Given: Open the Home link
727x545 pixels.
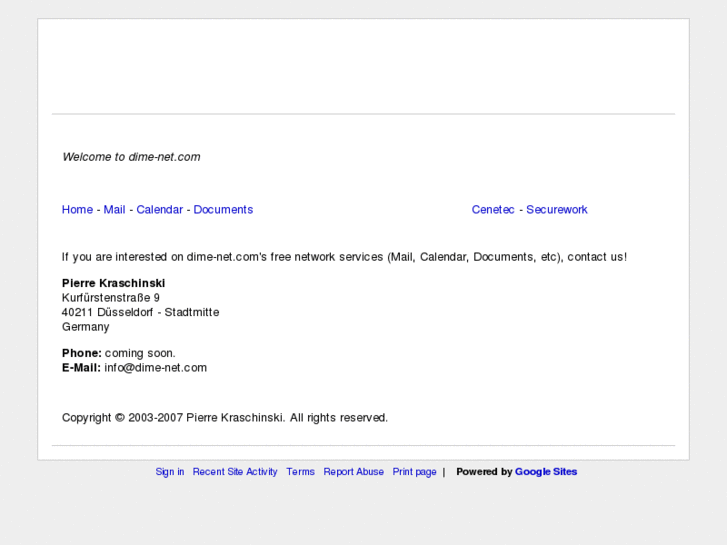Looking at the screenshot, I should [x=77, y=210].
